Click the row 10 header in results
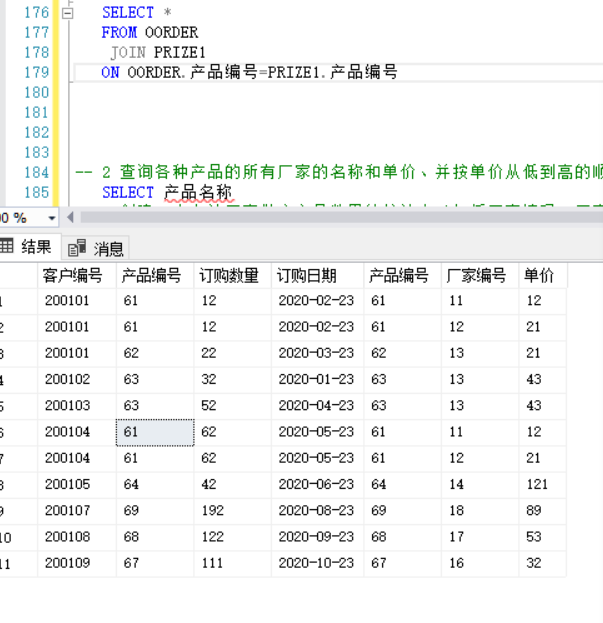The width and height of the screenshot is (603, 623). coord(19,537)
